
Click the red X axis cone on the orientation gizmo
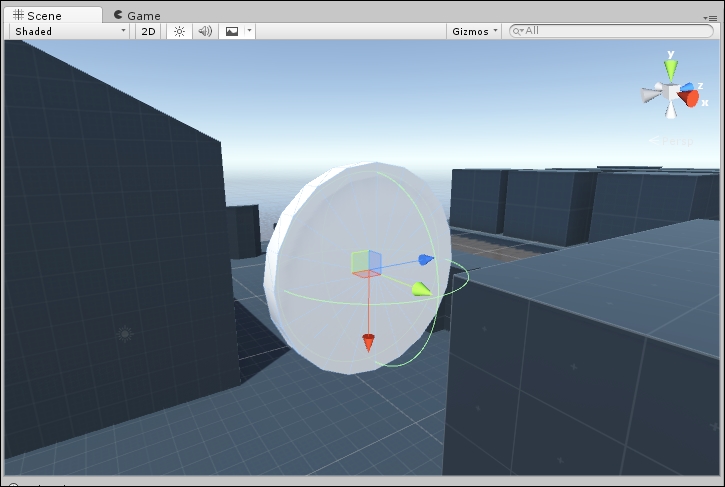689,99
